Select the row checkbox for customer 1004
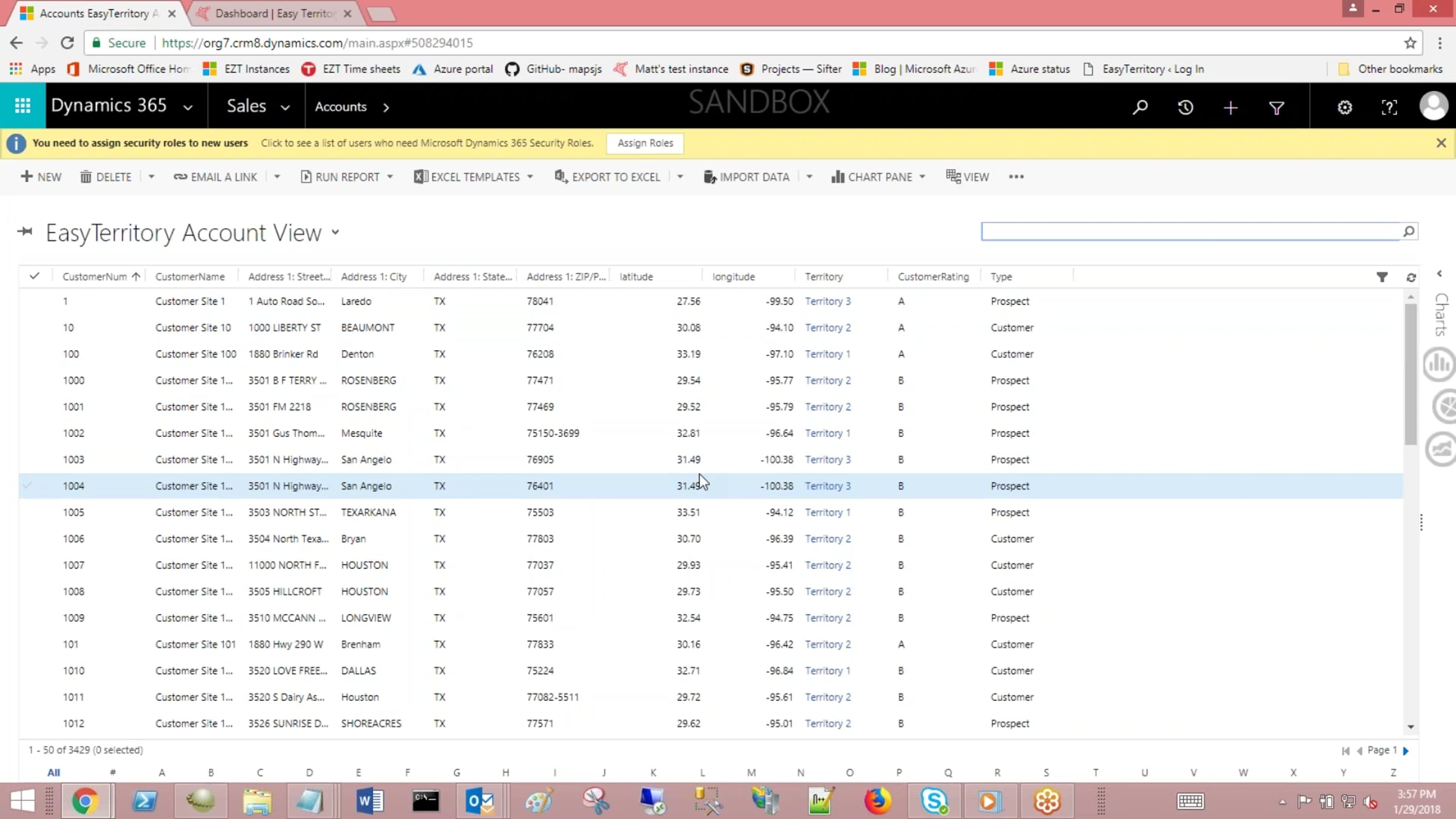Viewport: 1456px width, 819px height. [27, 485]
